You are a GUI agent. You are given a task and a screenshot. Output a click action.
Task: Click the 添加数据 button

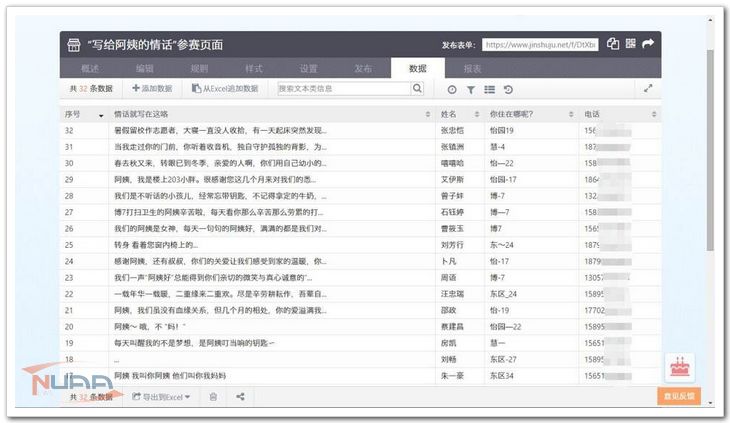[x=152, y=89]
